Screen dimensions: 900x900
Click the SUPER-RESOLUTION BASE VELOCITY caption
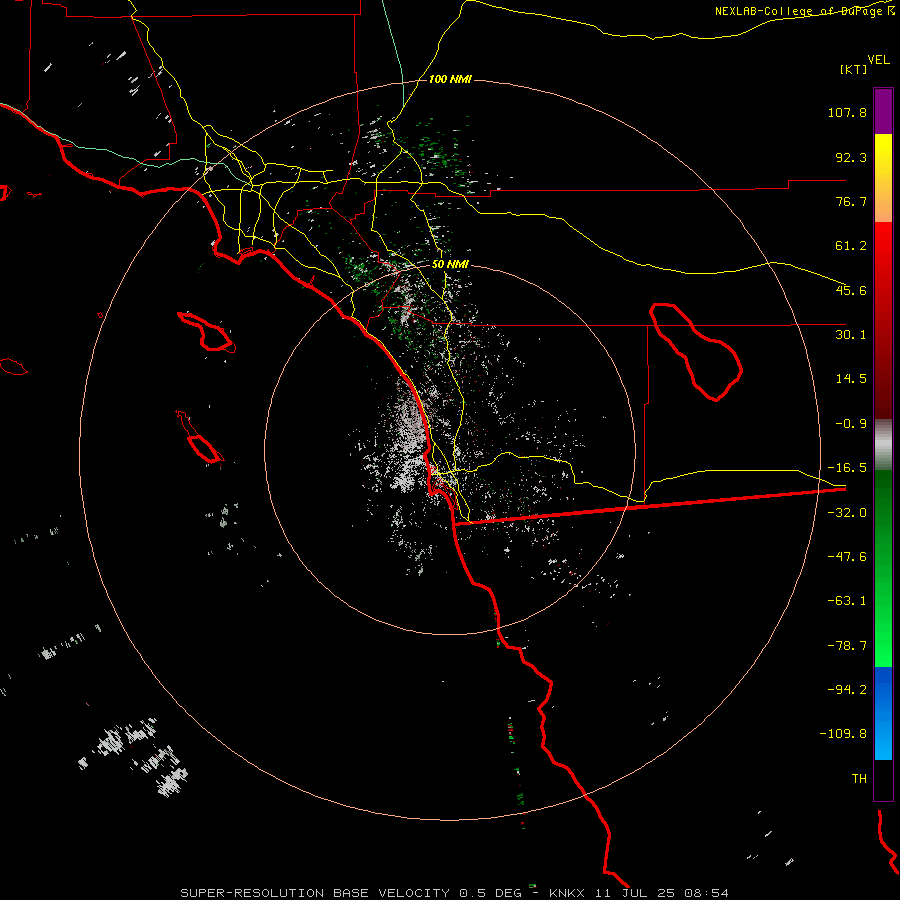[315, 893]
